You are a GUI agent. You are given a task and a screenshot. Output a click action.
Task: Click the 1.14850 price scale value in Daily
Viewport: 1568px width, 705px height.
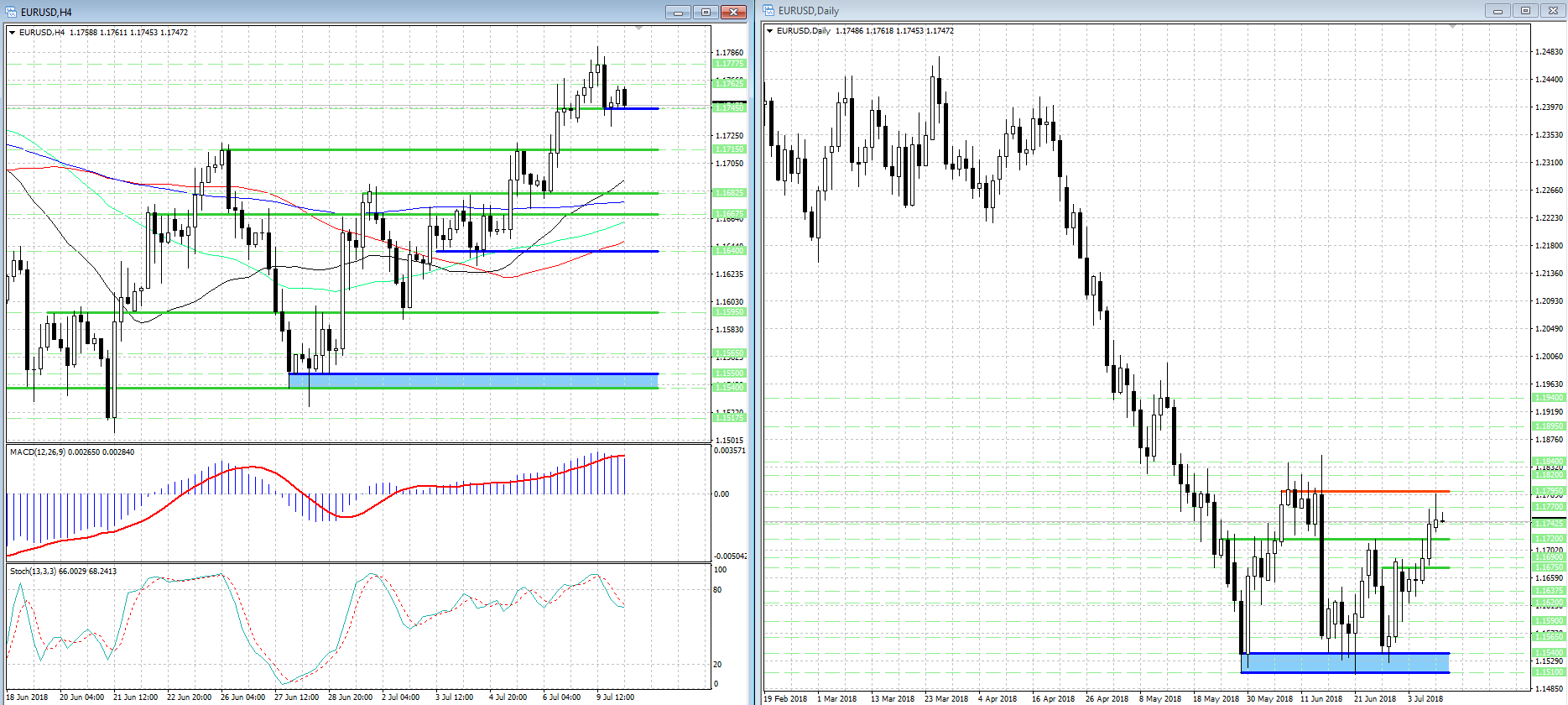1549,689
